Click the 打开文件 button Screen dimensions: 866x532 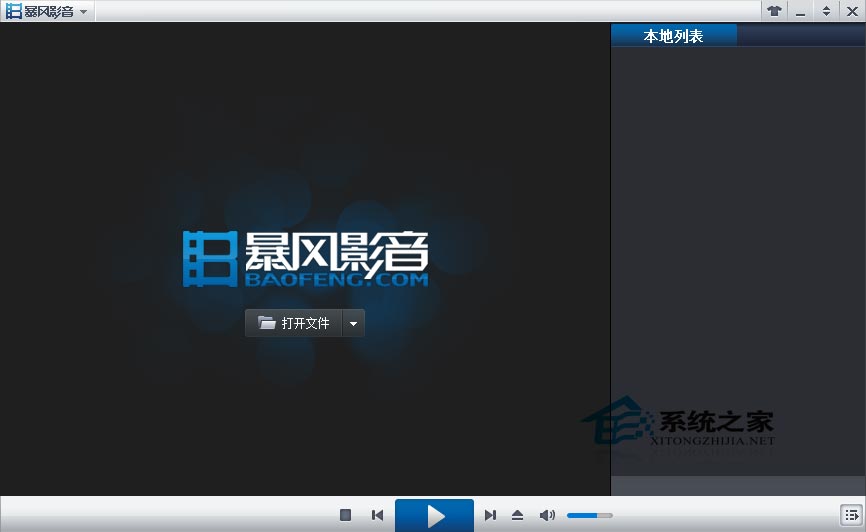294,323
